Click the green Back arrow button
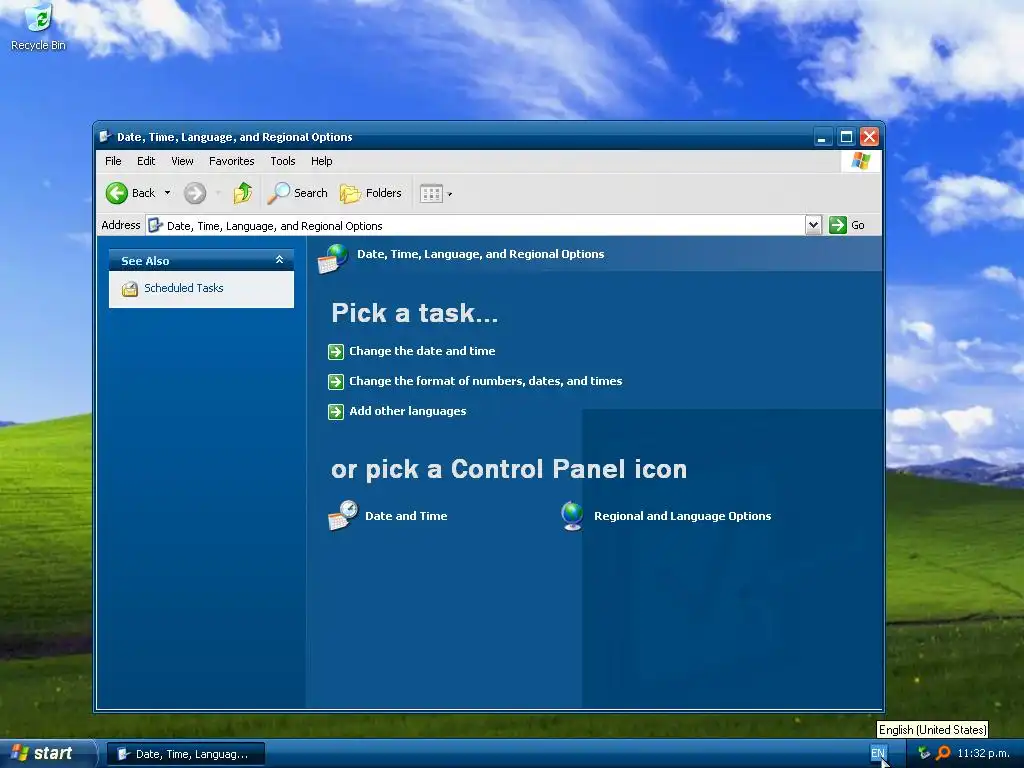 click(117, 193)
